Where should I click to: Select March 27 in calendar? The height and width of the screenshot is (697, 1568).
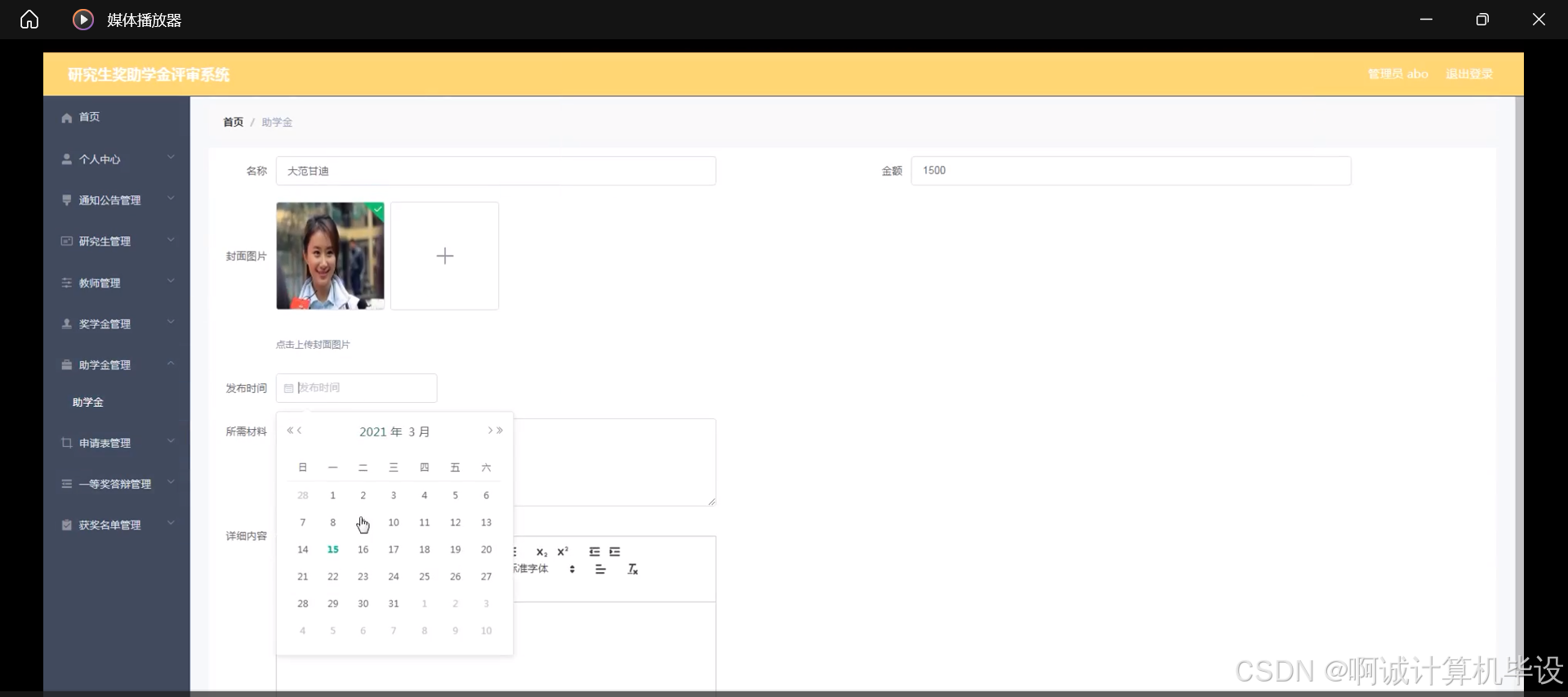[x=486, y=576]
